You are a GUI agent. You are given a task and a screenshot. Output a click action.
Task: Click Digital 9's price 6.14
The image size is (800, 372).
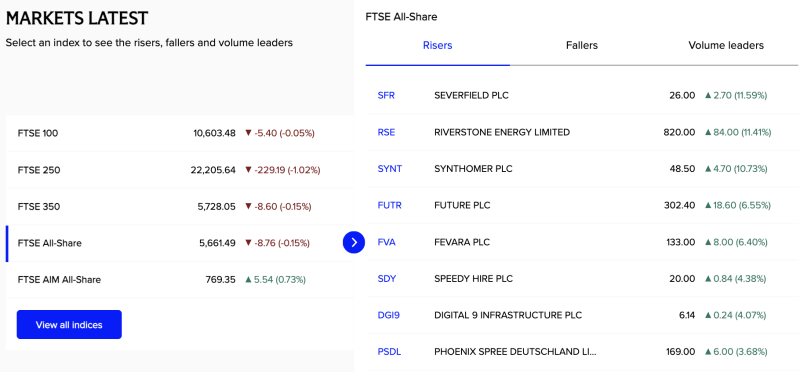(x=687, y=315)
